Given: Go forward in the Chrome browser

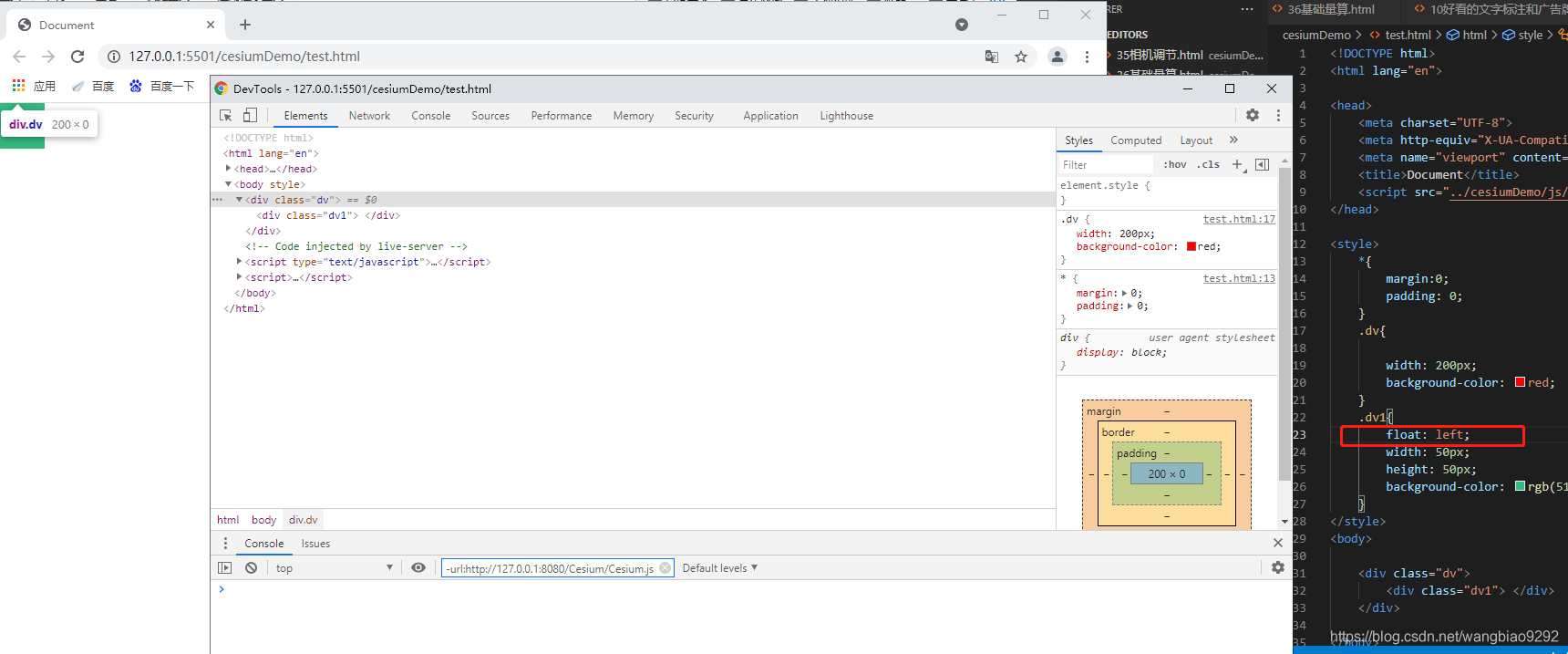Looking at the screenshot, I should (48, 57).
